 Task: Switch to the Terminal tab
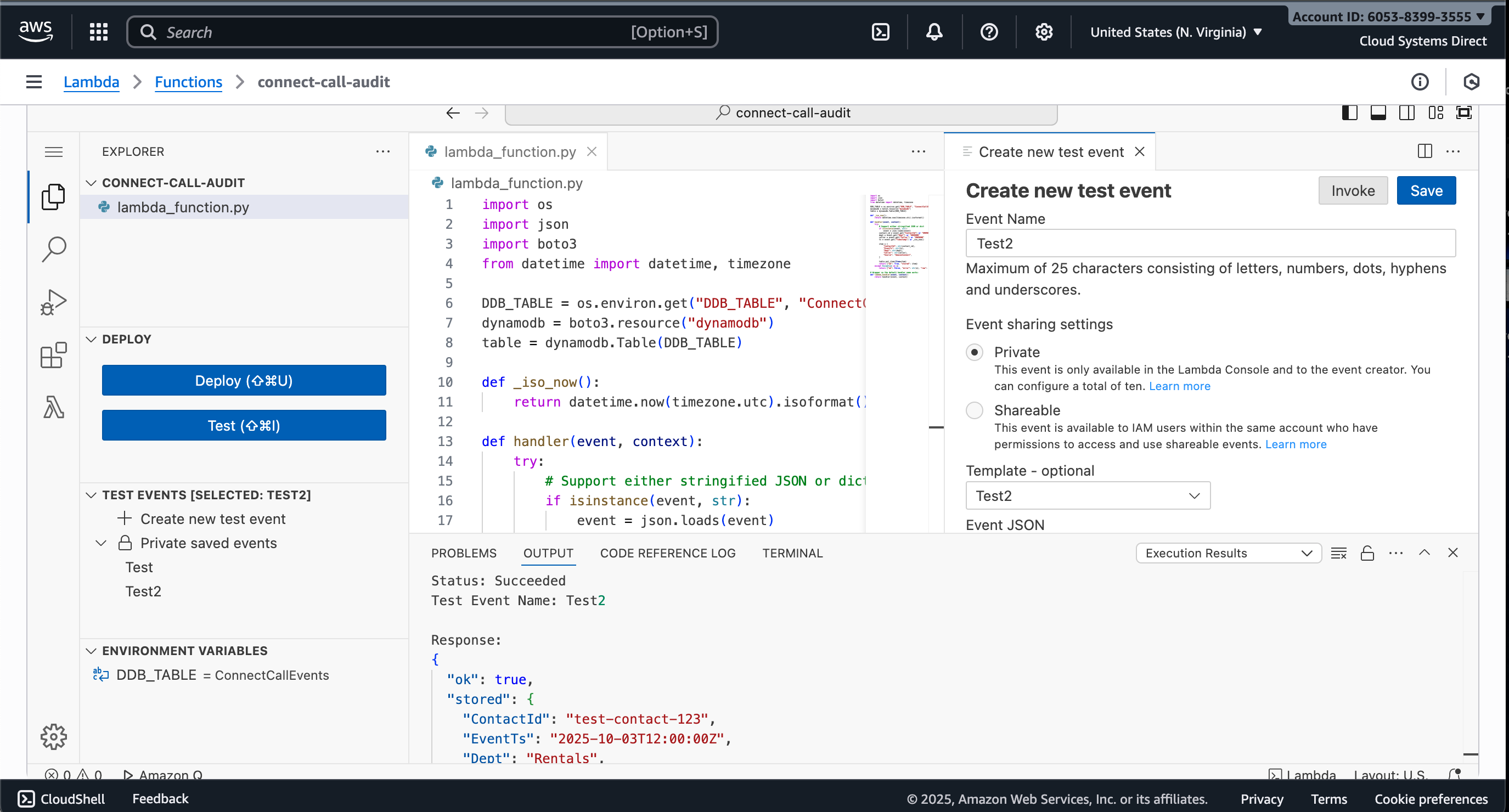click(792, 553)
